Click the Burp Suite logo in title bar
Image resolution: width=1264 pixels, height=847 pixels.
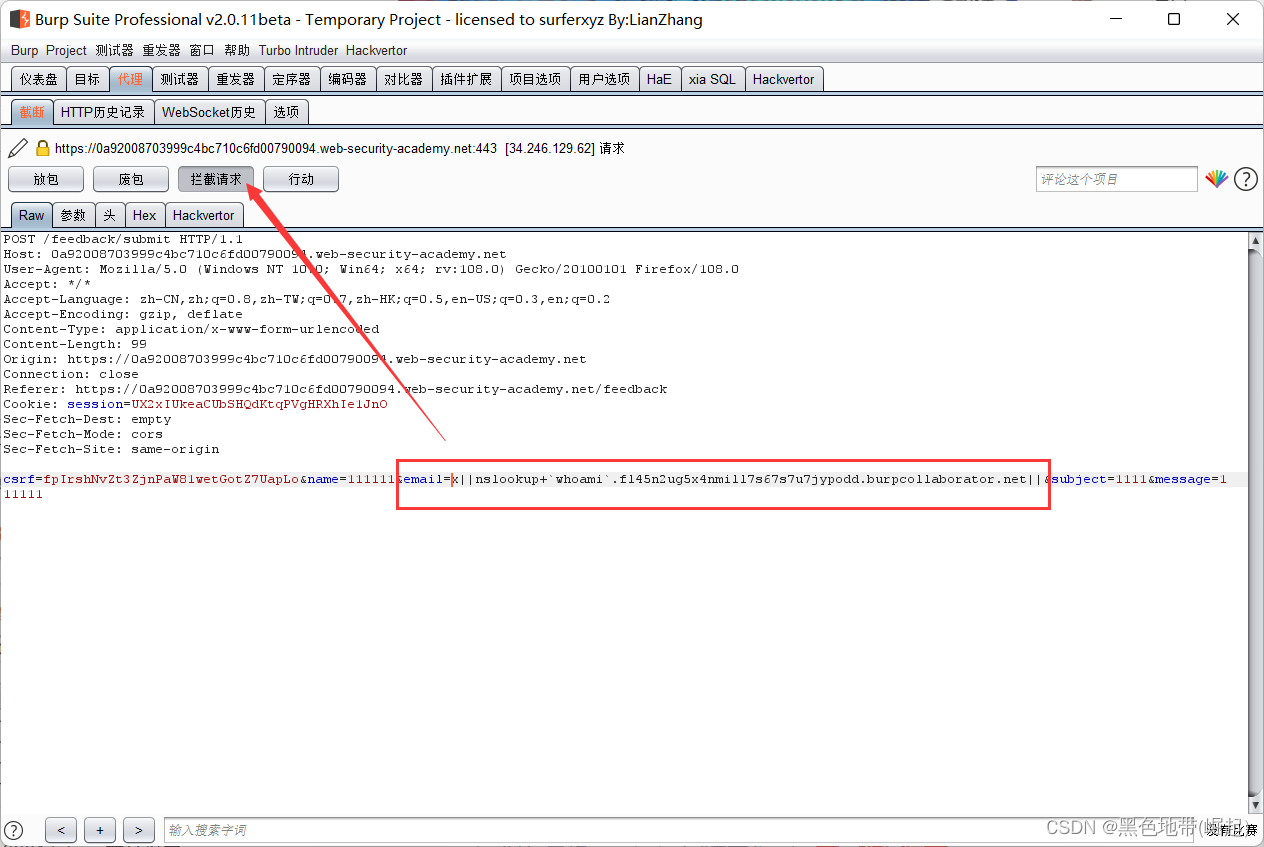[19, 19]
